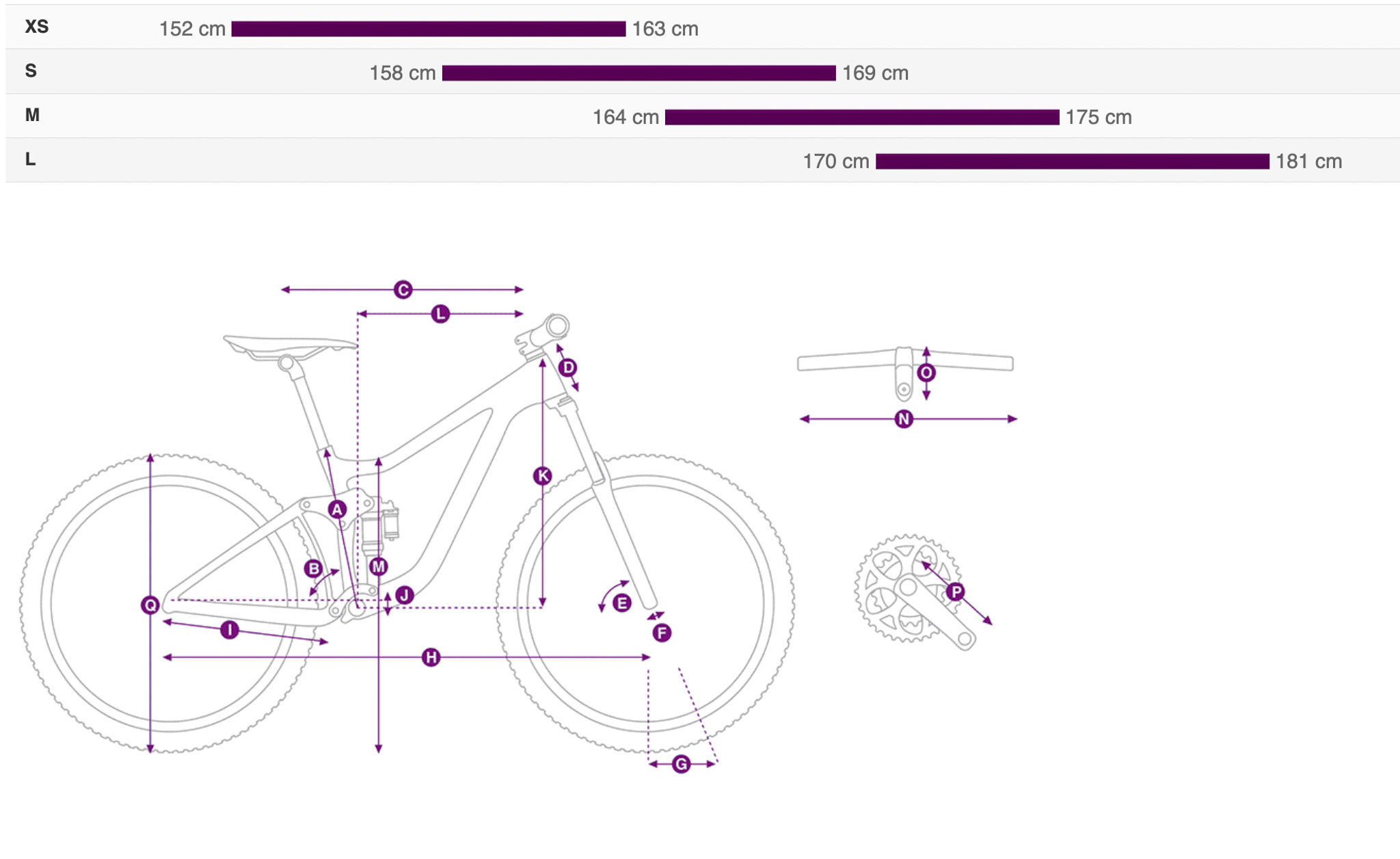Select the B seat angle marker
The height and width of the screenshot is (859, 1400).
point(314,568)
